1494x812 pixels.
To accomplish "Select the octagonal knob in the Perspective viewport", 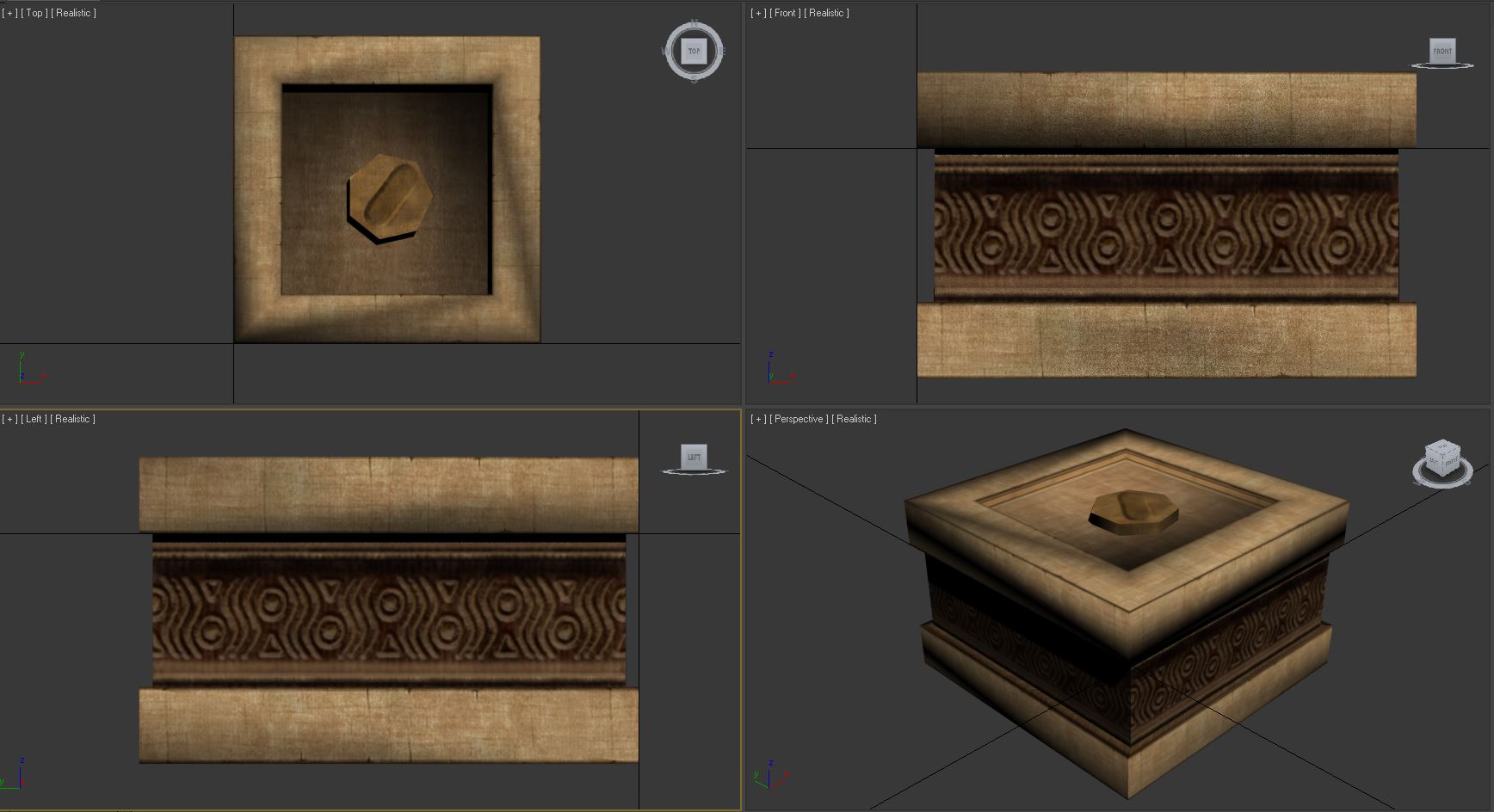I will pos(1133,511).
